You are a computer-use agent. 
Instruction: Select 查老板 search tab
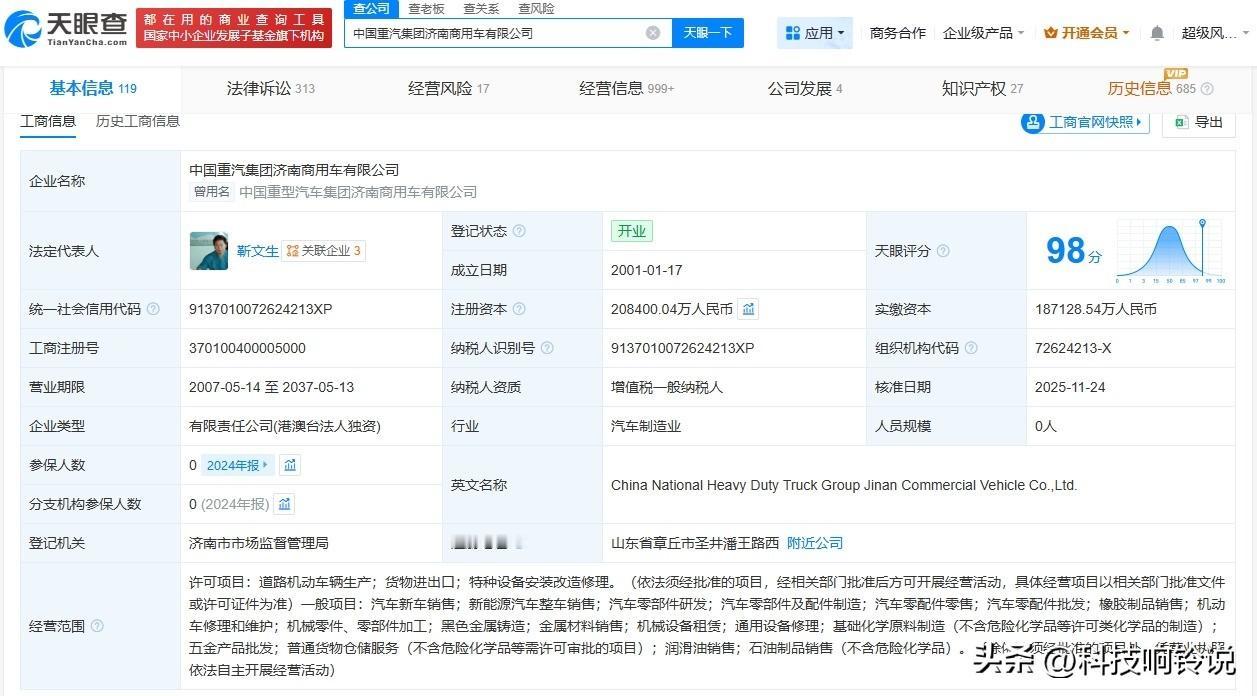click(x=426, y=8)
